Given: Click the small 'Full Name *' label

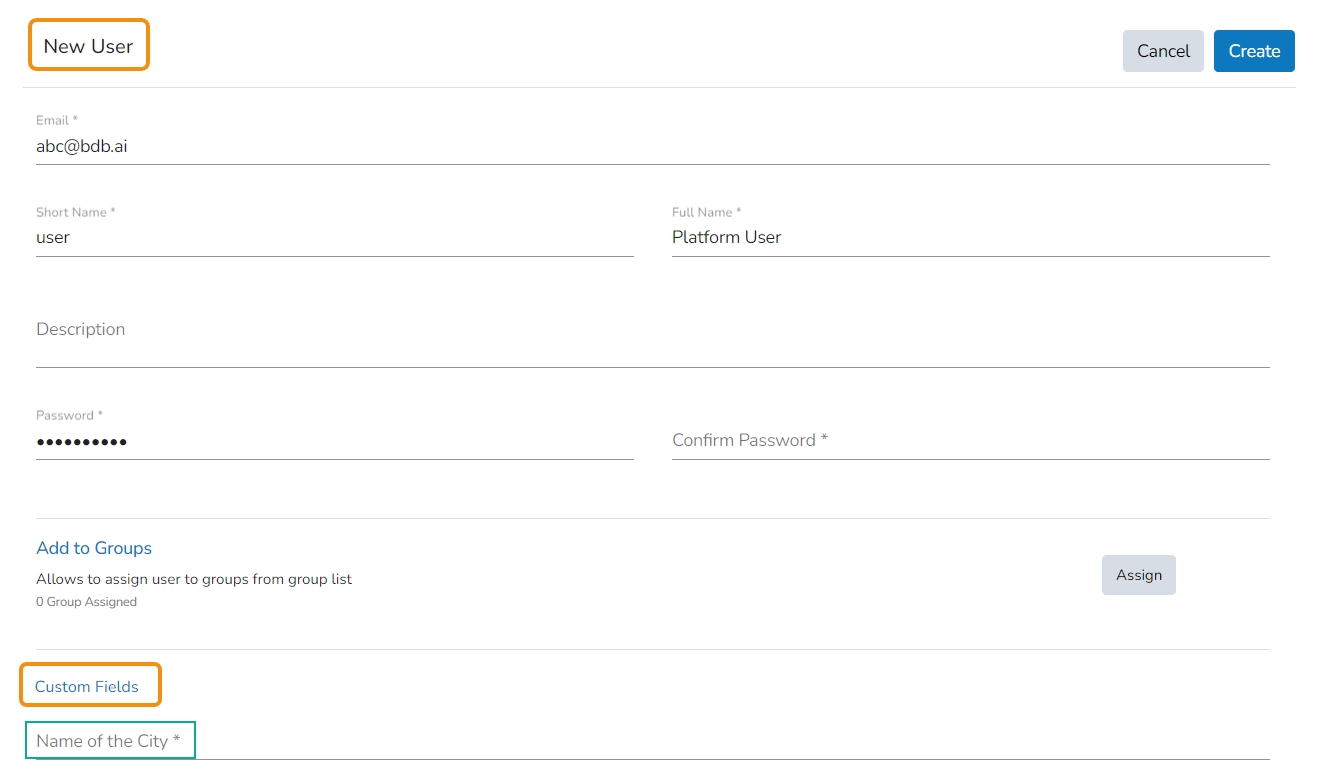Looking at the screenshot, I should 706,212.
